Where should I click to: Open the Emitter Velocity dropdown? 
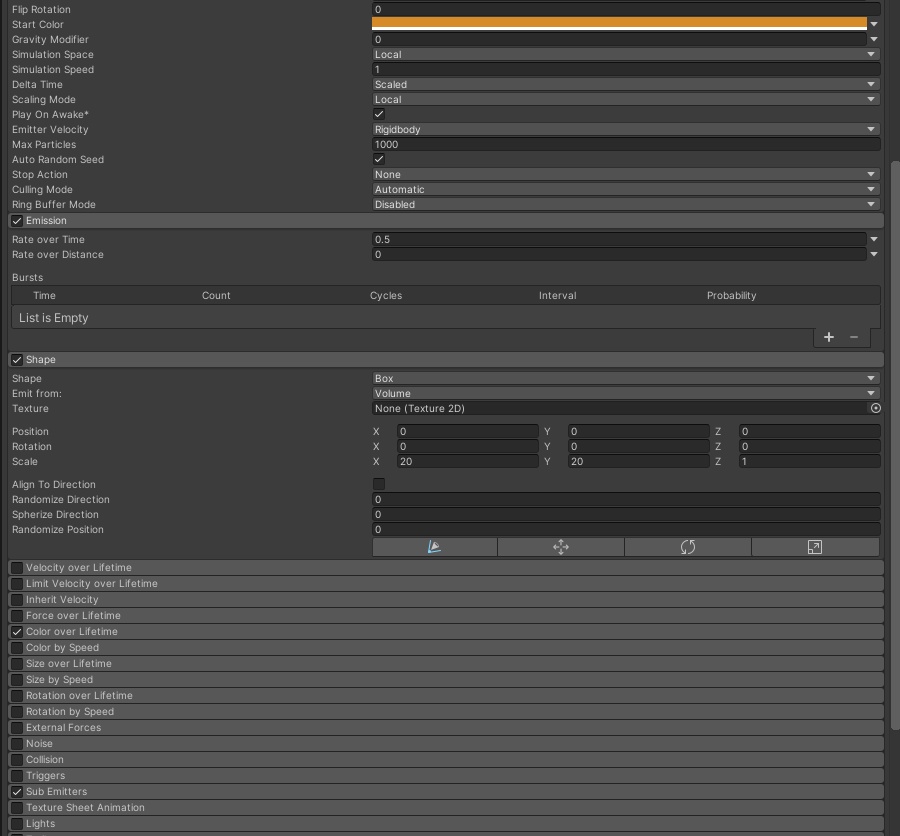[x=626, y=129]
